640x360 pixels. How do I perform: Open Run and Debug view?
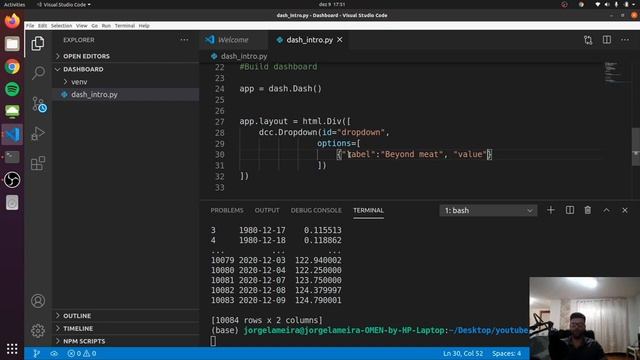coord(38,133)
